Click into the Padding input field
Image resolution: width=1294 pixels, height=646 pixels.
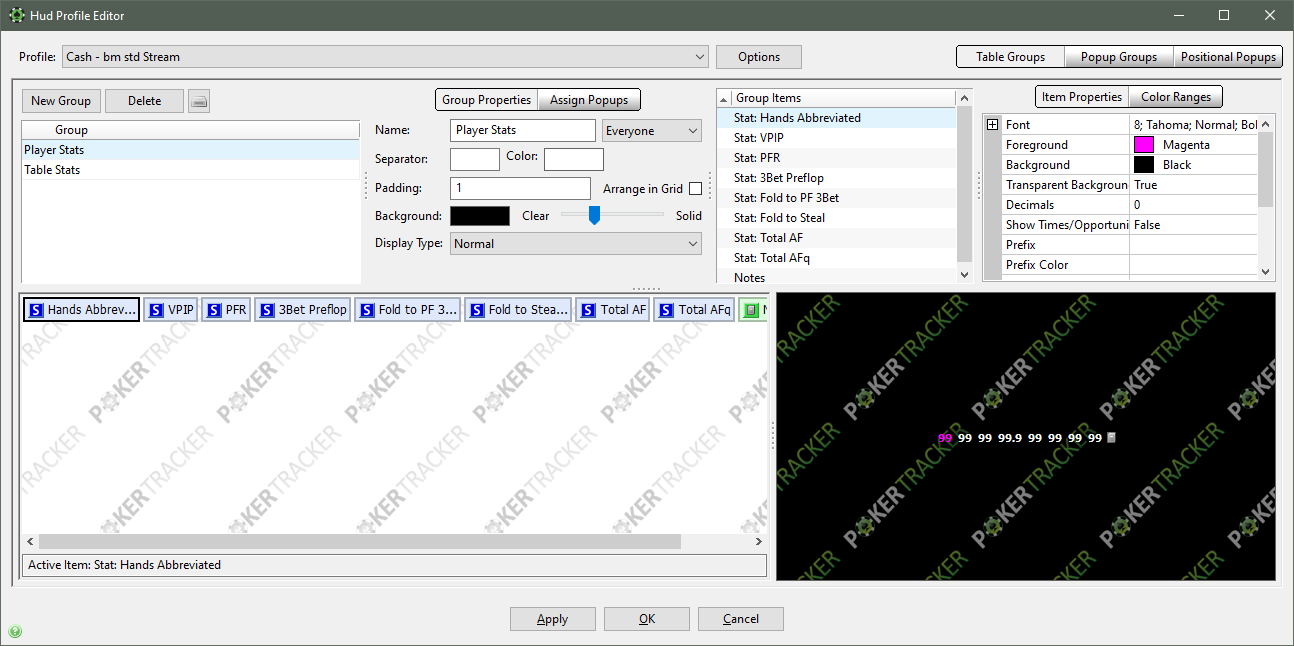point(520,188)
